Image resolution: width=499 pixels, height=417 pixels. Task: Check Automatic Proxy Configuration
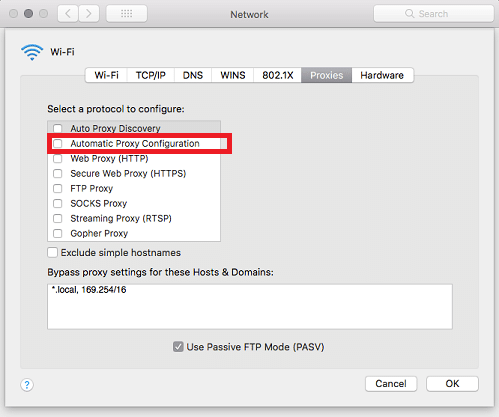(58, 143)
